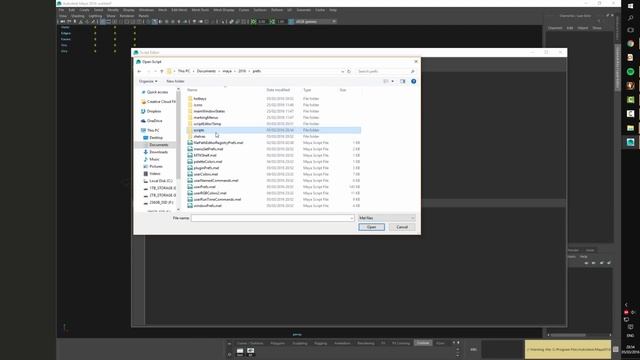Open viewport Lighting panel menu
The image size is (640, 360).
click(95, 16)
